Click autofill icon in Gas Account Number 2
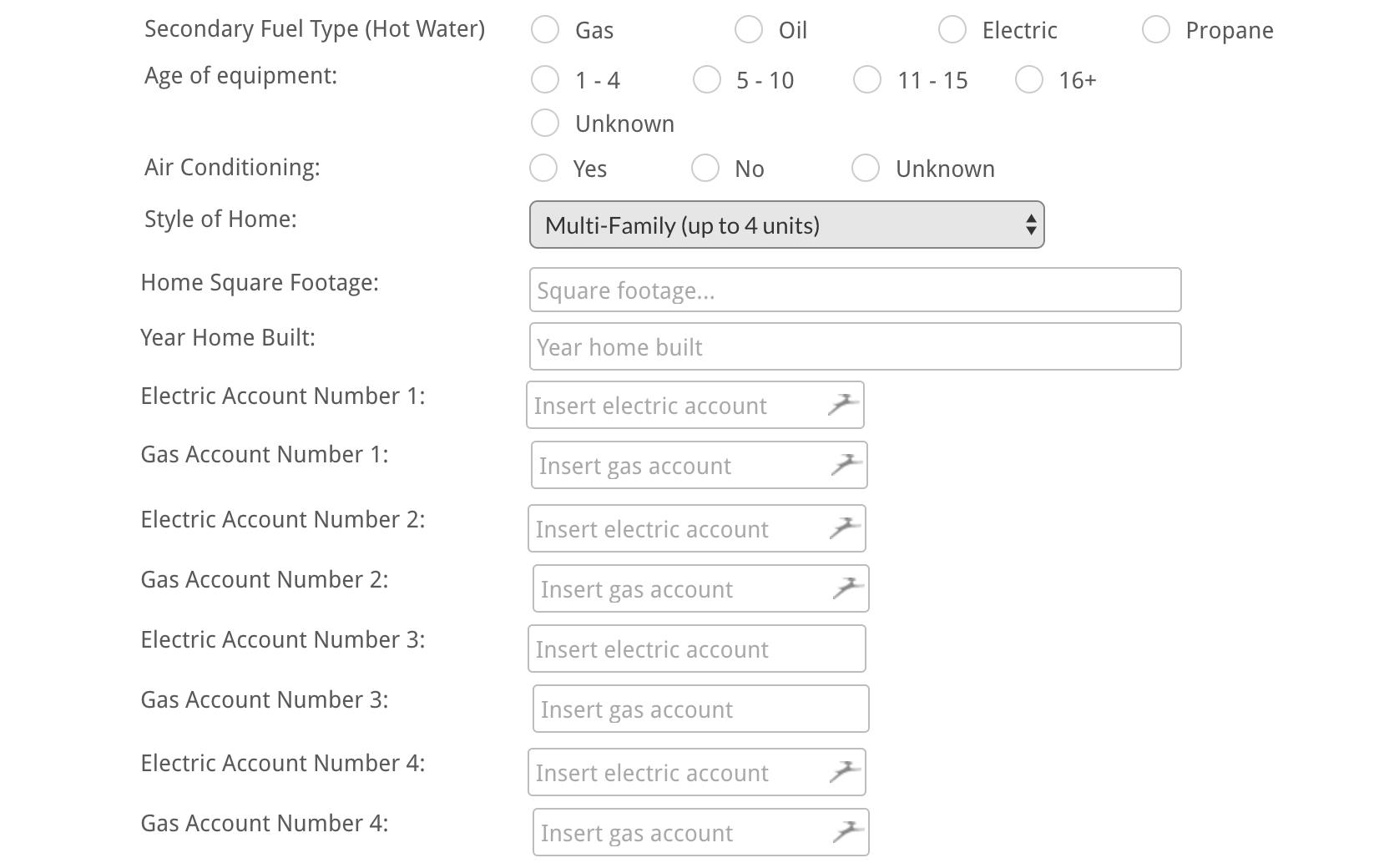 848,588
